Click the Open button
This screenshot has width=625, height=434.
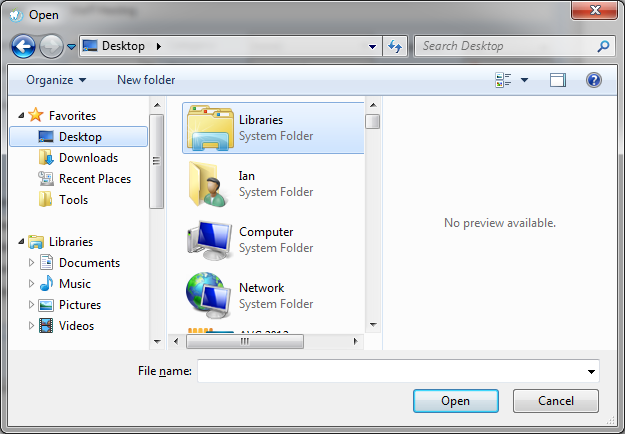click(456, 401)
